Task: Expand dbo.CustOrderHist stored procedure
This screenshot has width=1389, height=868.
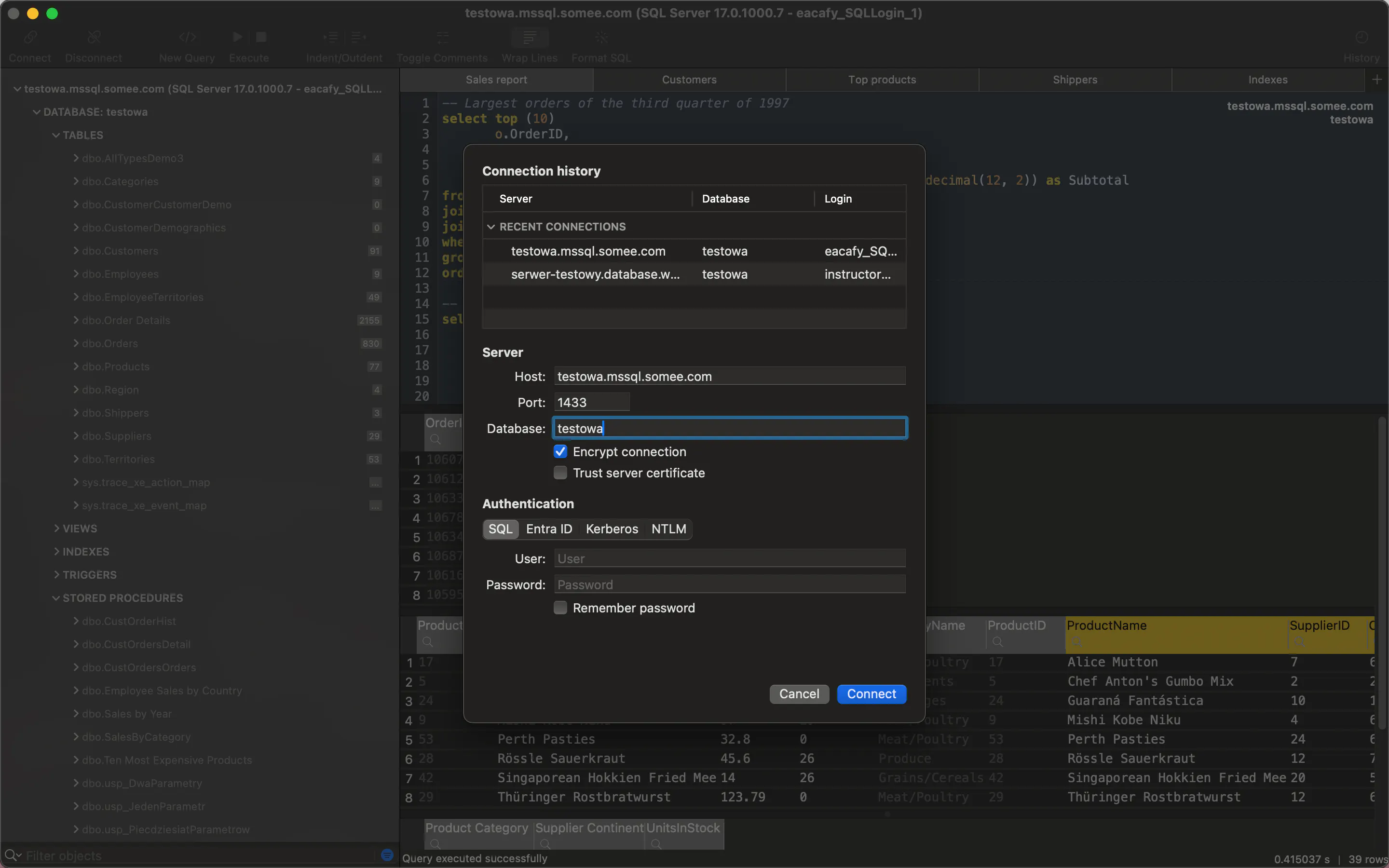Action: click(x=76, y=621)
